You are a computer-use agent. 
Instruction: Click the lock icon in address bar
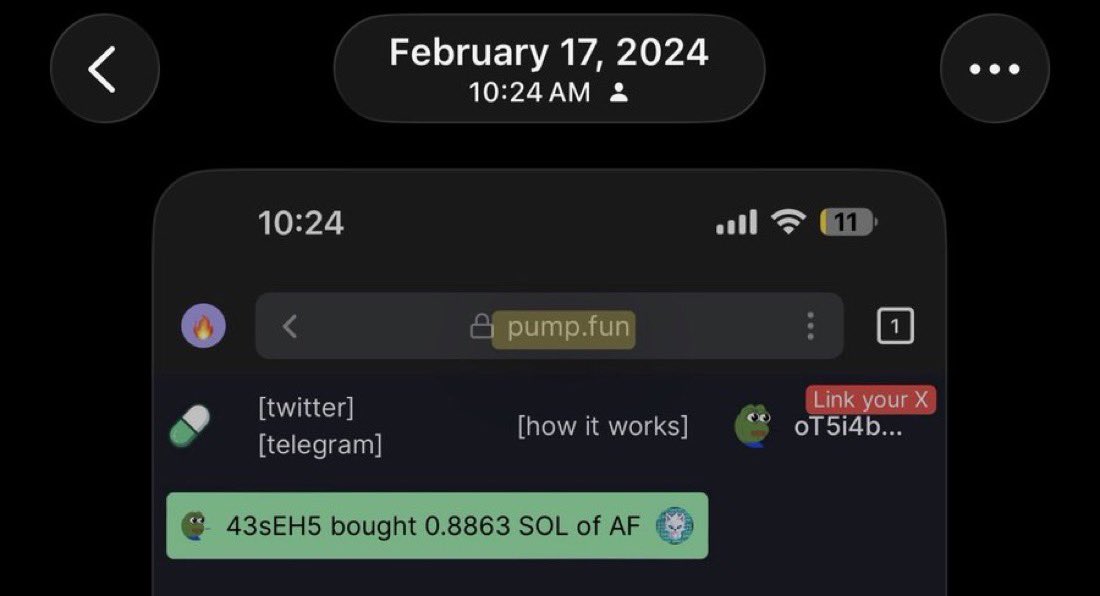(x=481, y=326)
